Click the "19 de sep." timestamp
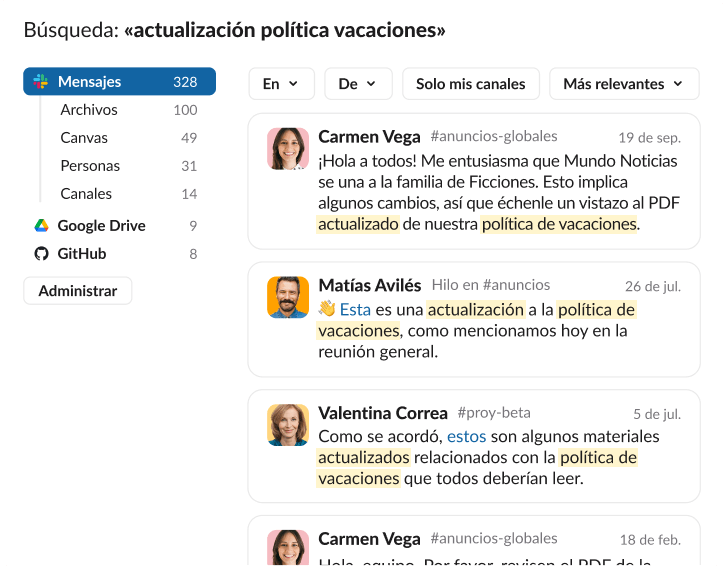This screenshot has width=723, height=566. 649,138
